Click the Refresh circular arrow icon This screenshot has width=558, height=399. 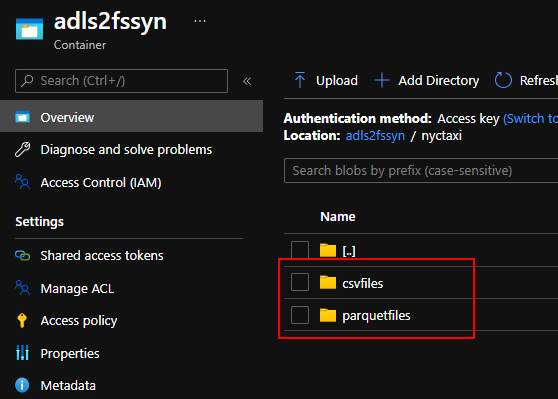click(503, 80)
